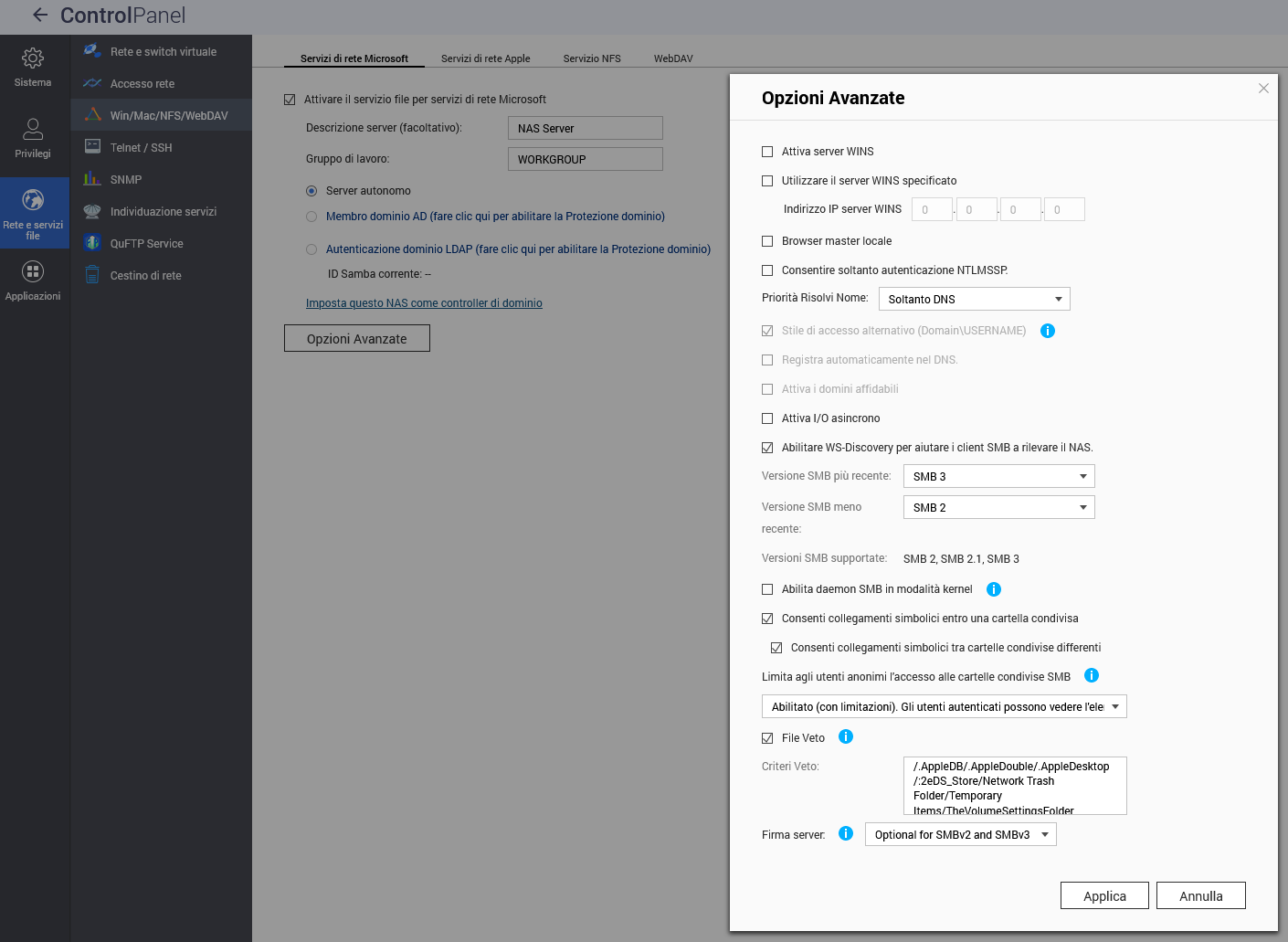Switch to the Servizio NFS tab

point(592,58)
